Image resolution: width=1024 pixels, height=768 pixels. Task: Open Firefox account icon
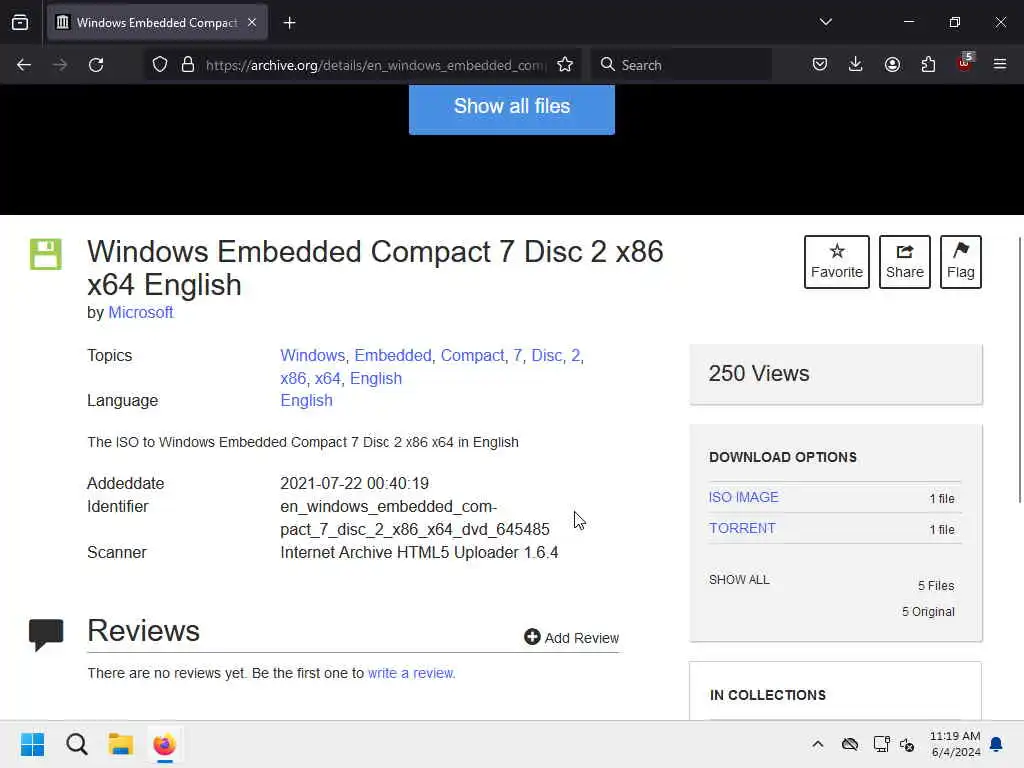[892, 64]
